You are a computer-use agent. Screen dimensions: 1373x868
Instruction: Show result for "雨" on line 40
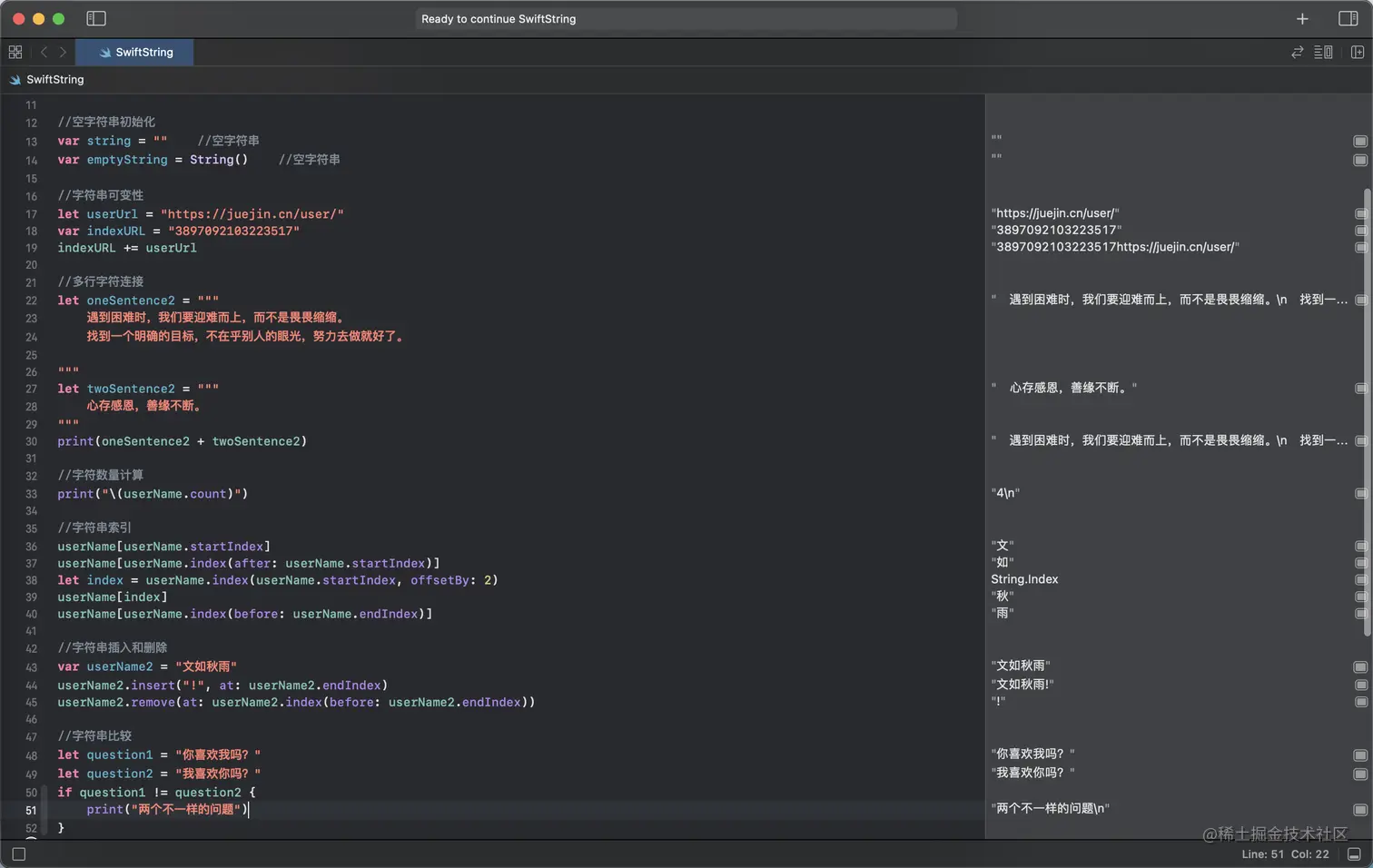coord(1360,614)
